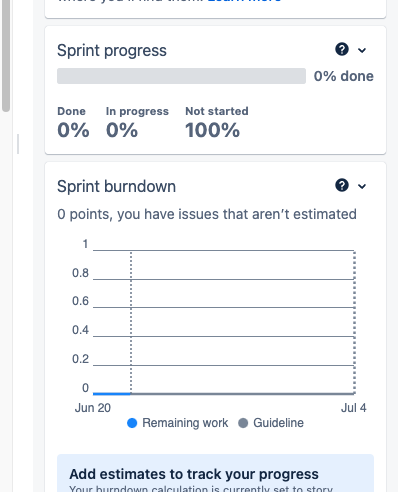416x492 pixels.
Task: Toggle Guideline legend dot
Action: [243, 423]
